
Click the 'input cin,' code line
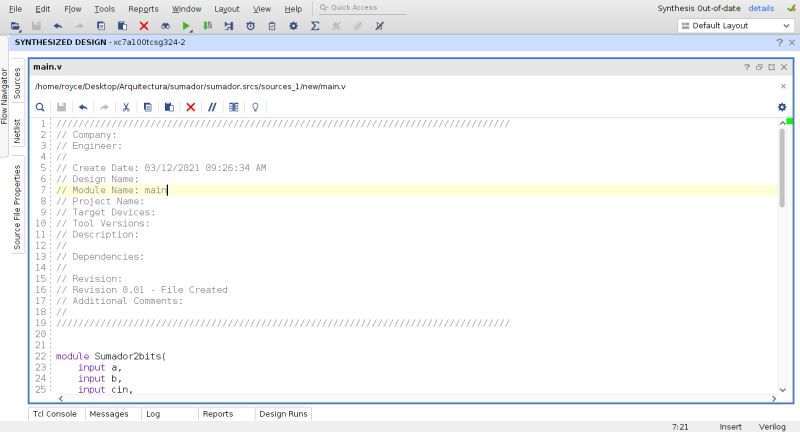(105, 389)
